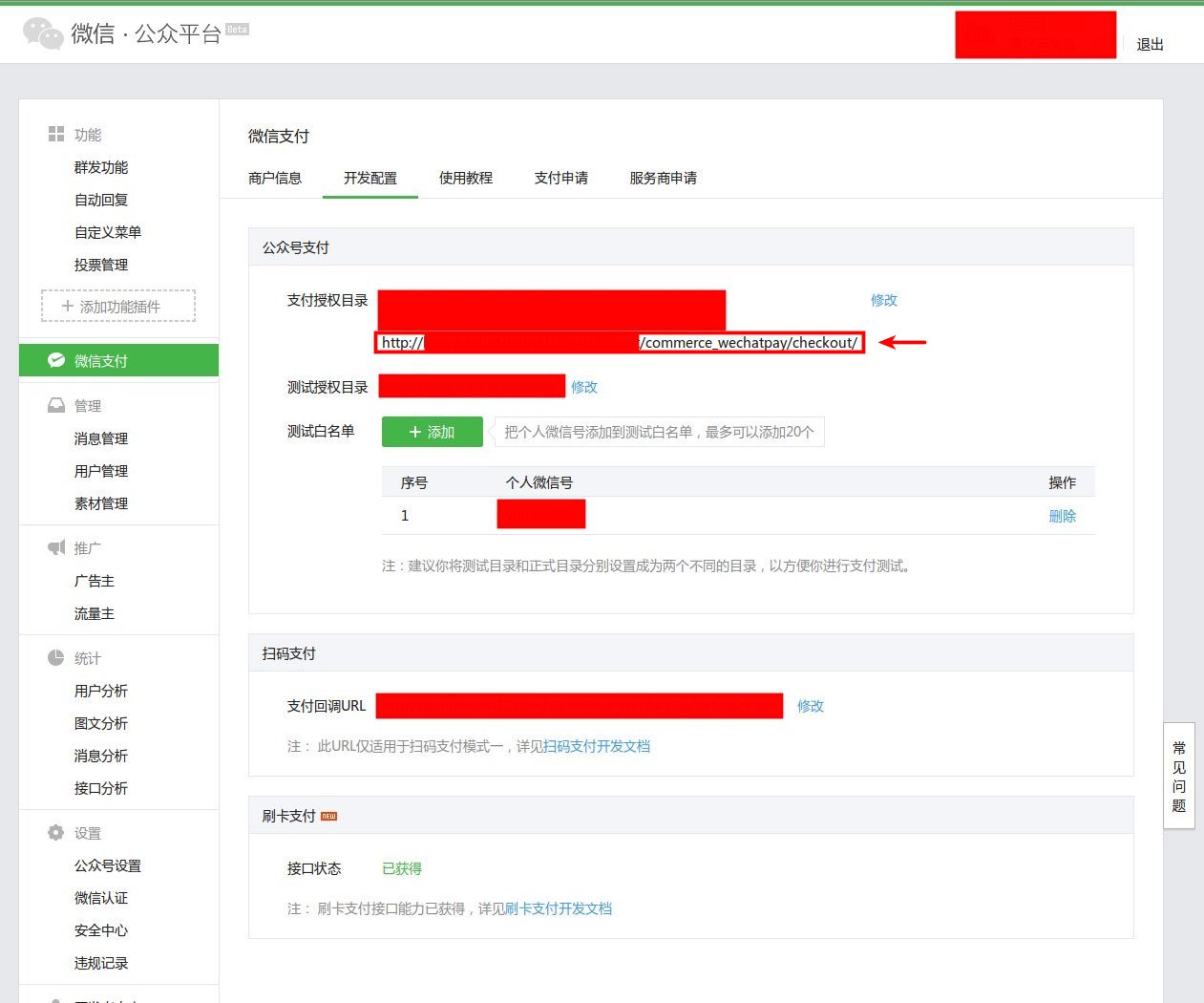Switch to the 商户信息 tab
1204x1003 pixels.
(x=275, y=178)
